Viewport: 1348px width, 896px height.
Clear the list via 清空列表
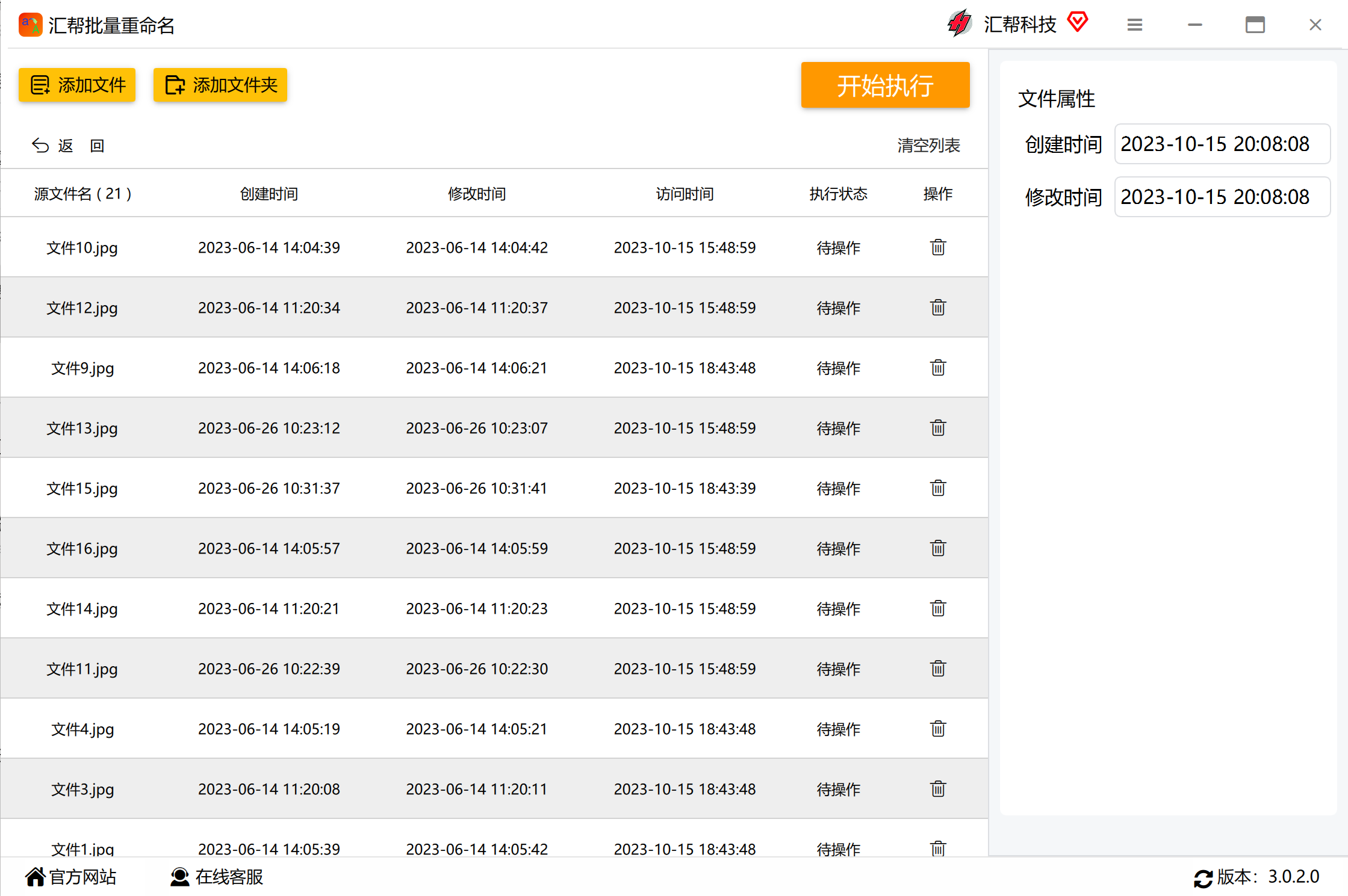coord(928,146)
